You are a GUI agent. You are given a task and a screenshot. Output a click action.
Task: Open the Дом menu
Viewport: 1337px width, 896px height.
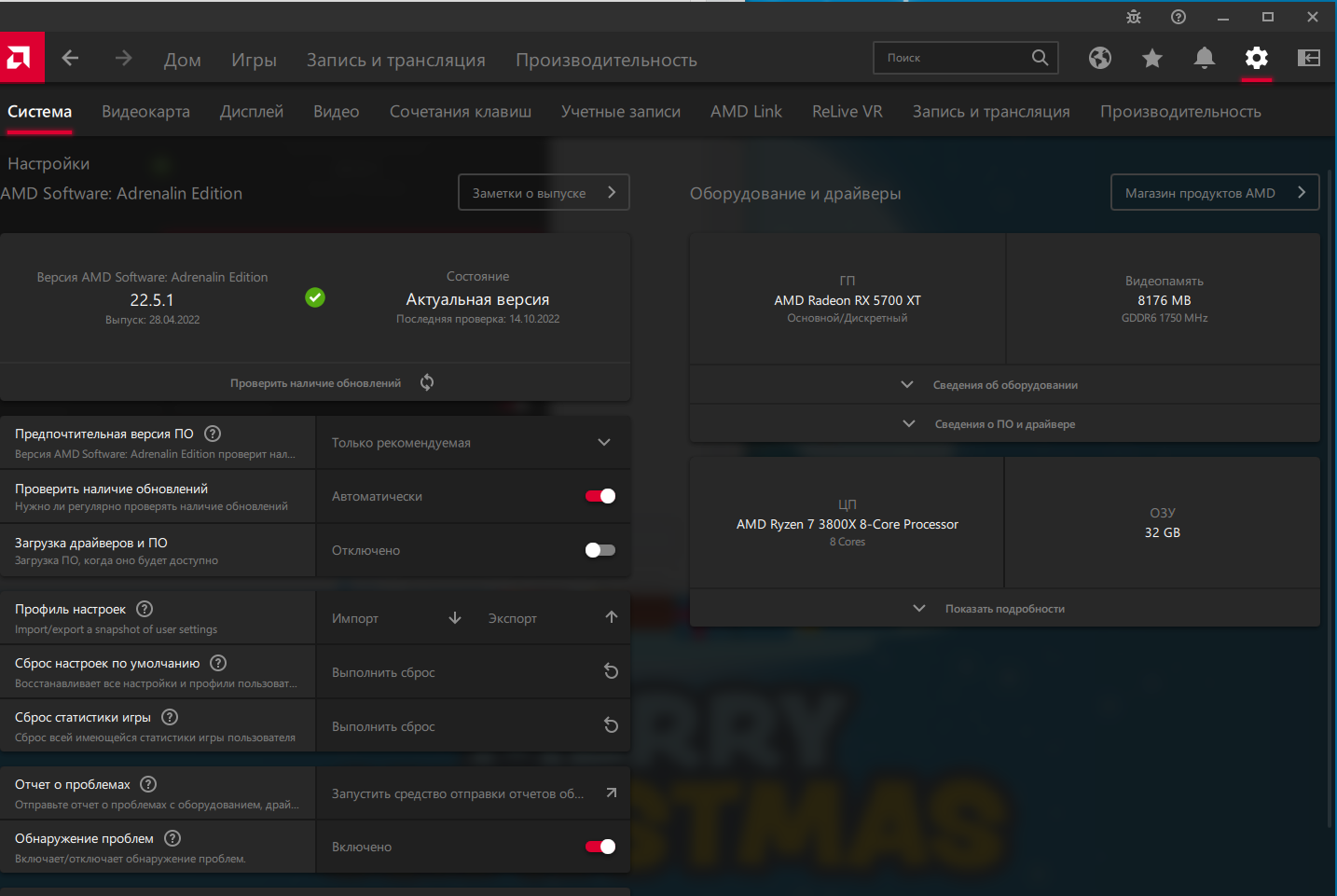183,60
